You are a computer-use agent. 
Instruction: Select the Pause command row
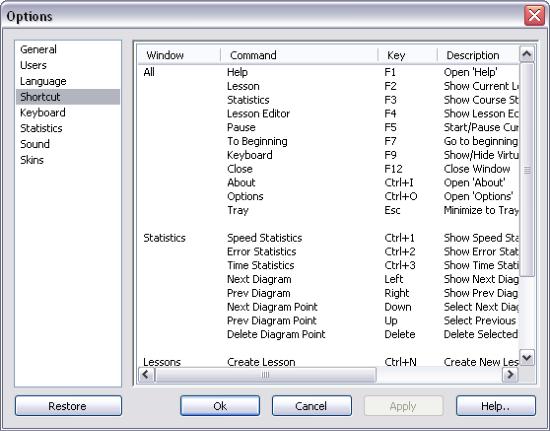[x=241, y=127]
